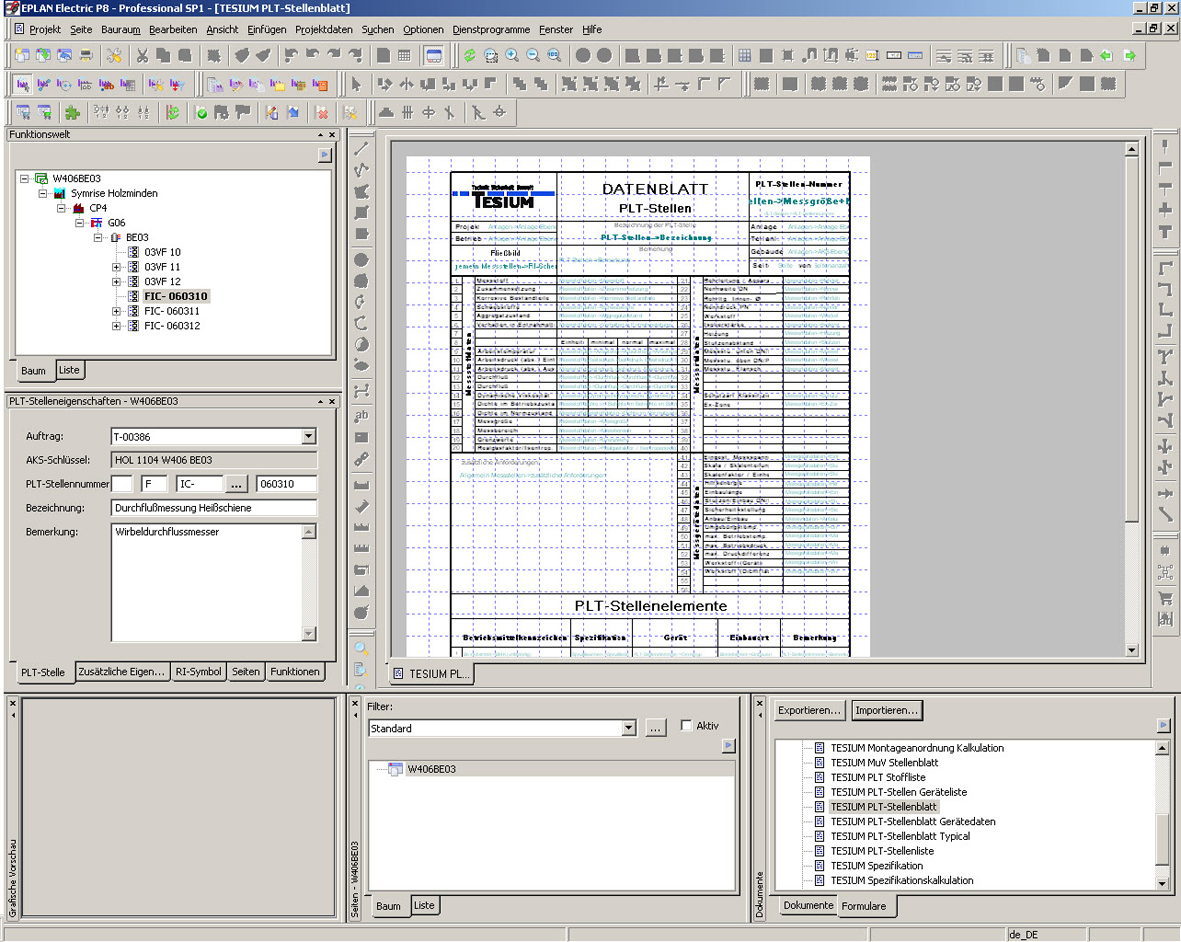Click the open project icon in top toolbar

point(44,56)
